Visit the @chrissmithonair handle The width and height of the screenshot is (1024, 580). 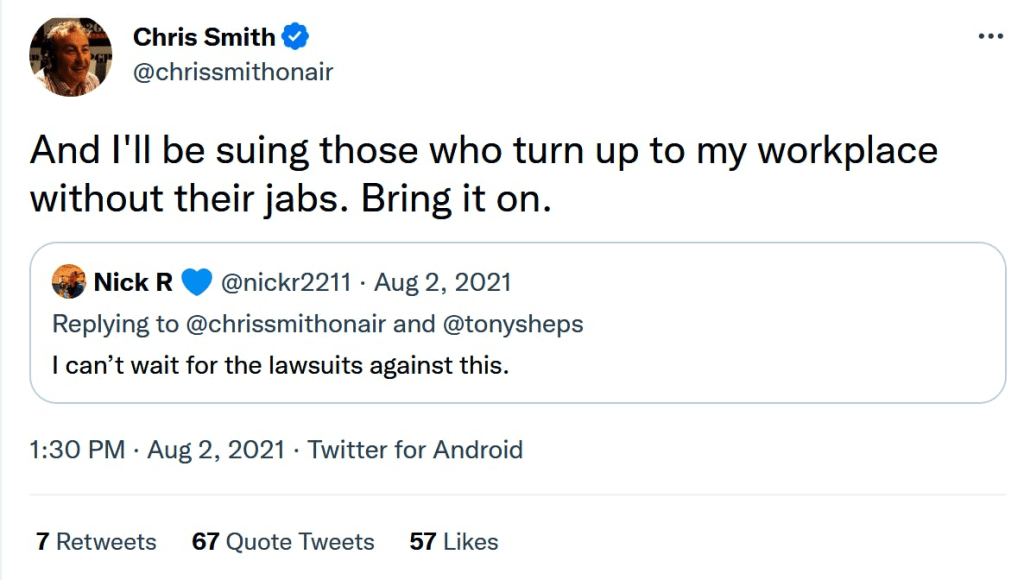[x=233, y=72]
